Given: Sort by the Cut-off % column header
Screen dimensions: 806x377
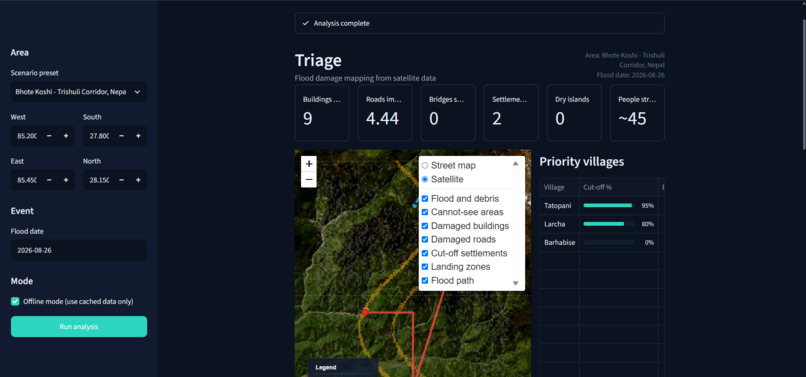Looking at the screenshot, I should click(619, 187).
